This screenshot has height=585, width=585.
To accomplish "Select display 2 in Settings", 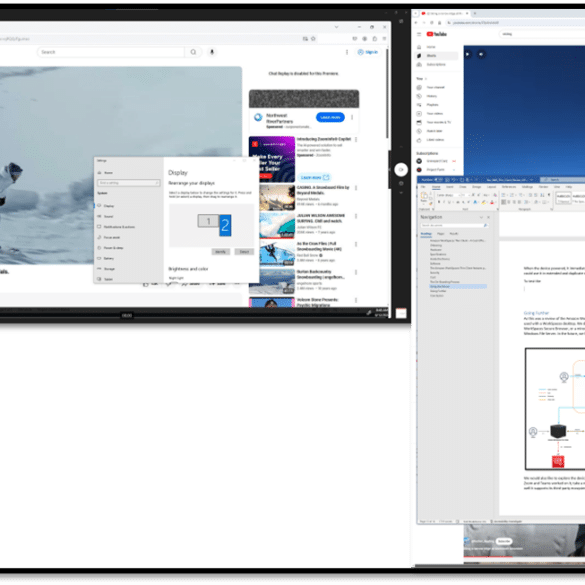I will 225,225.
